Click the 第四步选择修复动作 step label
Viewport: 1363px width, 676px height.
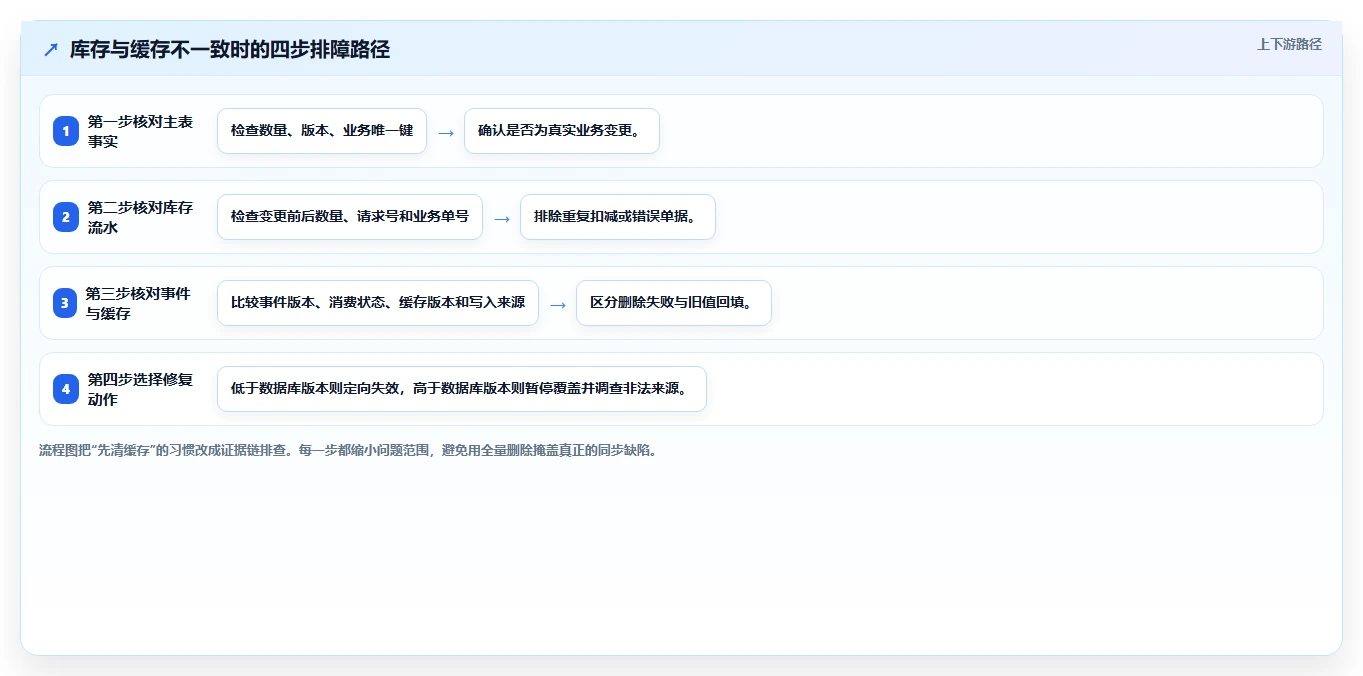point(140,389)
